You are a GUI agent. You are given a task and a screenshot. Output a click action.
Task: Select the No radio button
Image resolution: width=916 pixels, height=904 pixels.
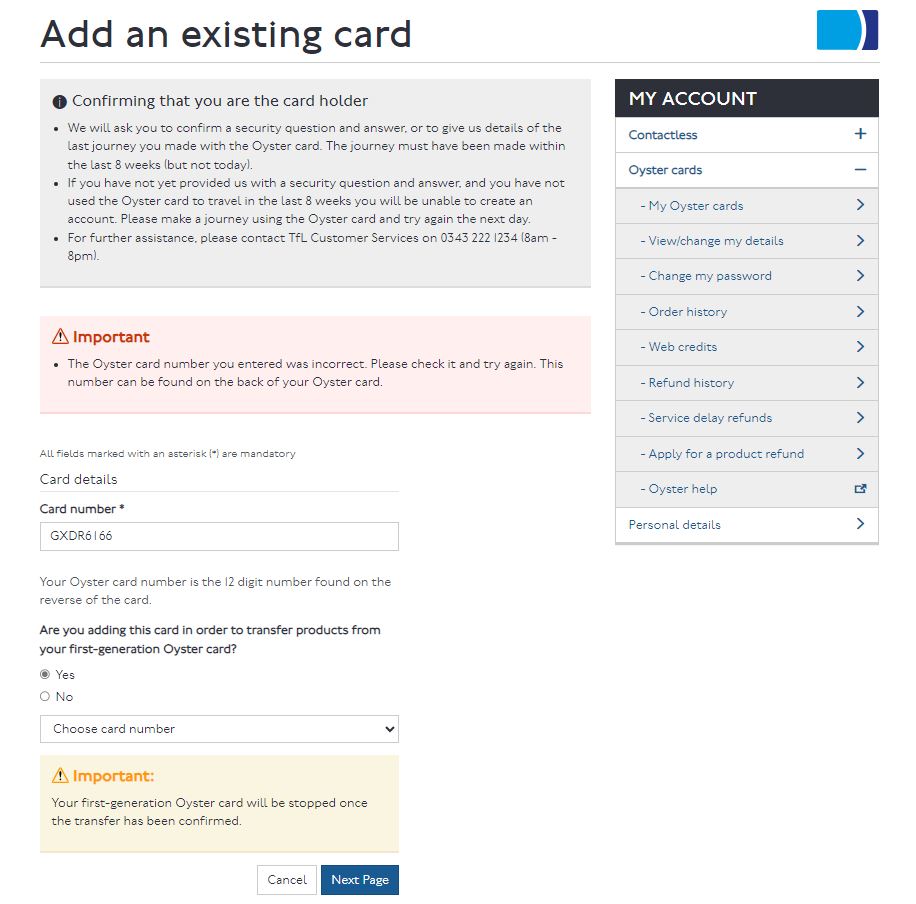45,697
